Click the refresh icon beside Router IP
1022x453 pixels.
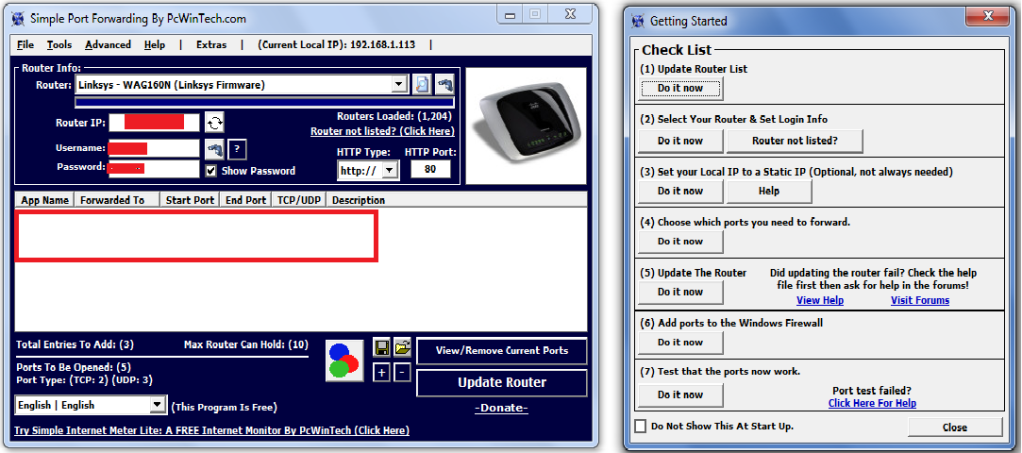(215, 123)
